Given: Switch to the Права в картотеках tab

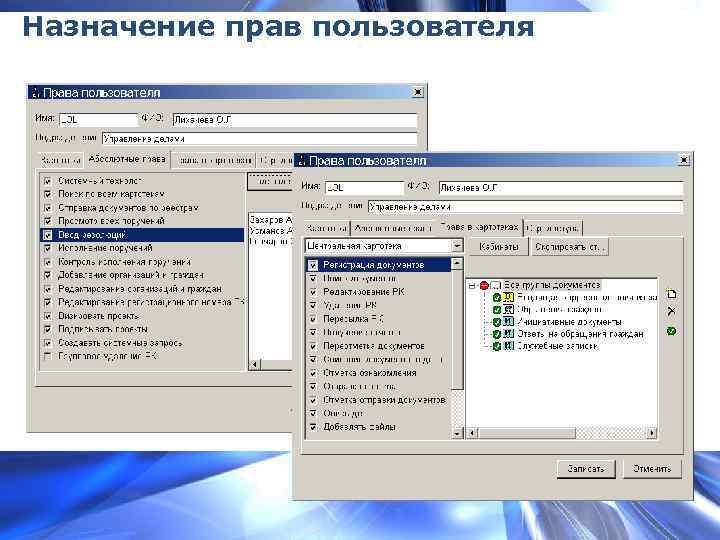Looking at the screenshot, I should click(478, 227).
